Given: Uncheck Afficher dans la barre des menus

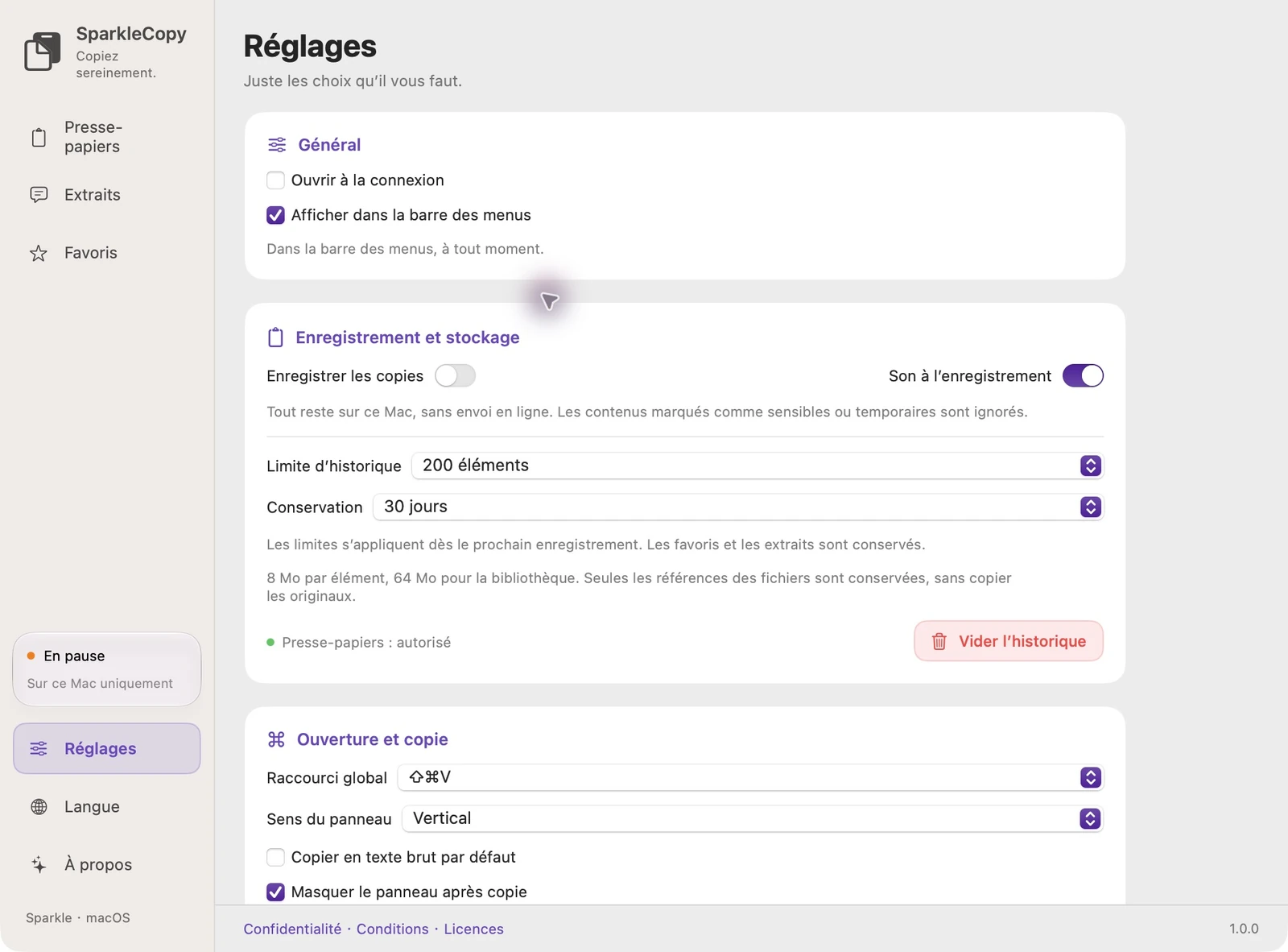Looking at the screenshot, I should click(x=275, y=215).
